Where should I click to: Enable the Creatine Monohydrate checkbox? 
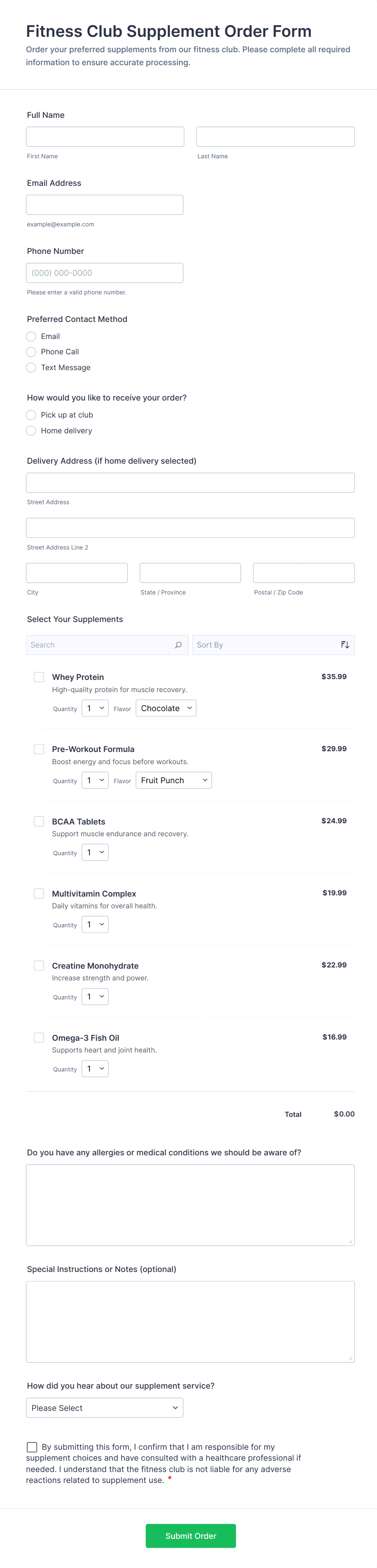39,965
